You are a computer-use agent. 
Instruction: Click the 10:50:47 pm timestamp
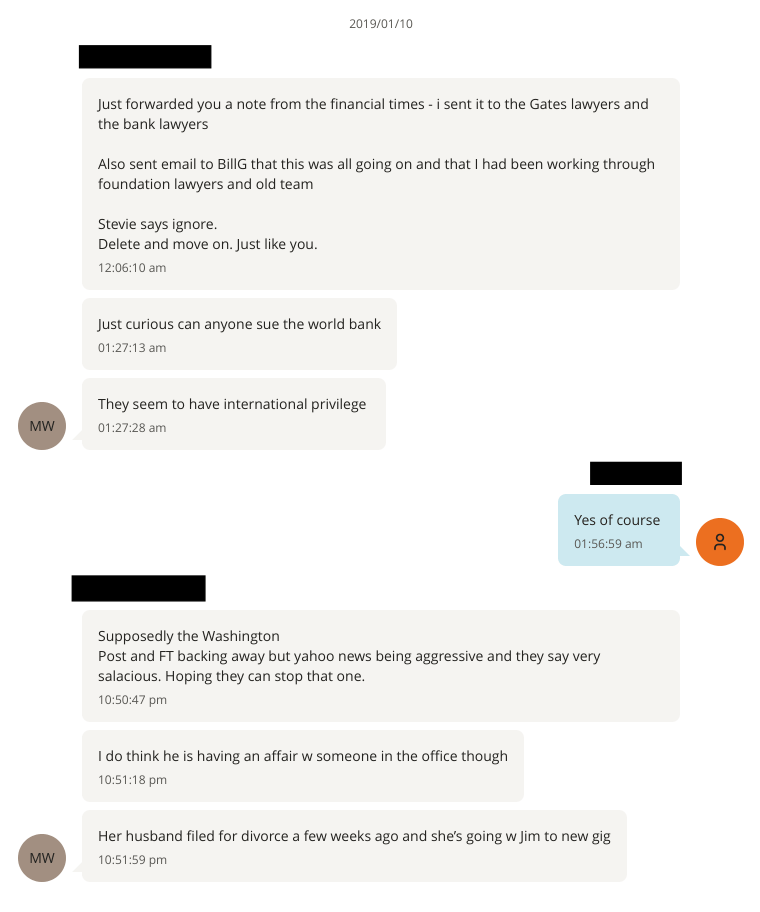(x=132, y=700)
